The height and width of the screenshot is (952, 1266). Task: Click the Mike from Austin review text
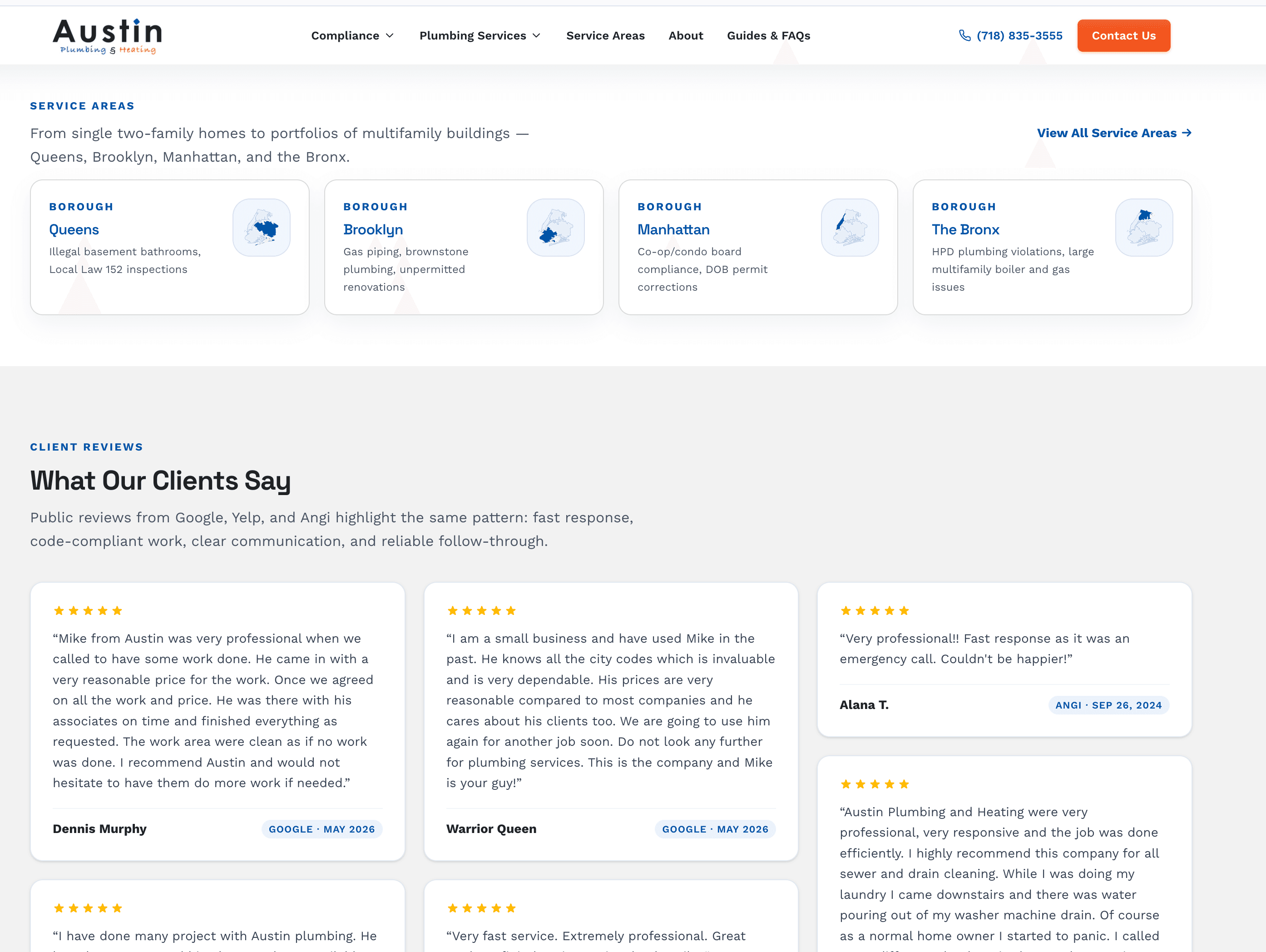coord(213,710)
